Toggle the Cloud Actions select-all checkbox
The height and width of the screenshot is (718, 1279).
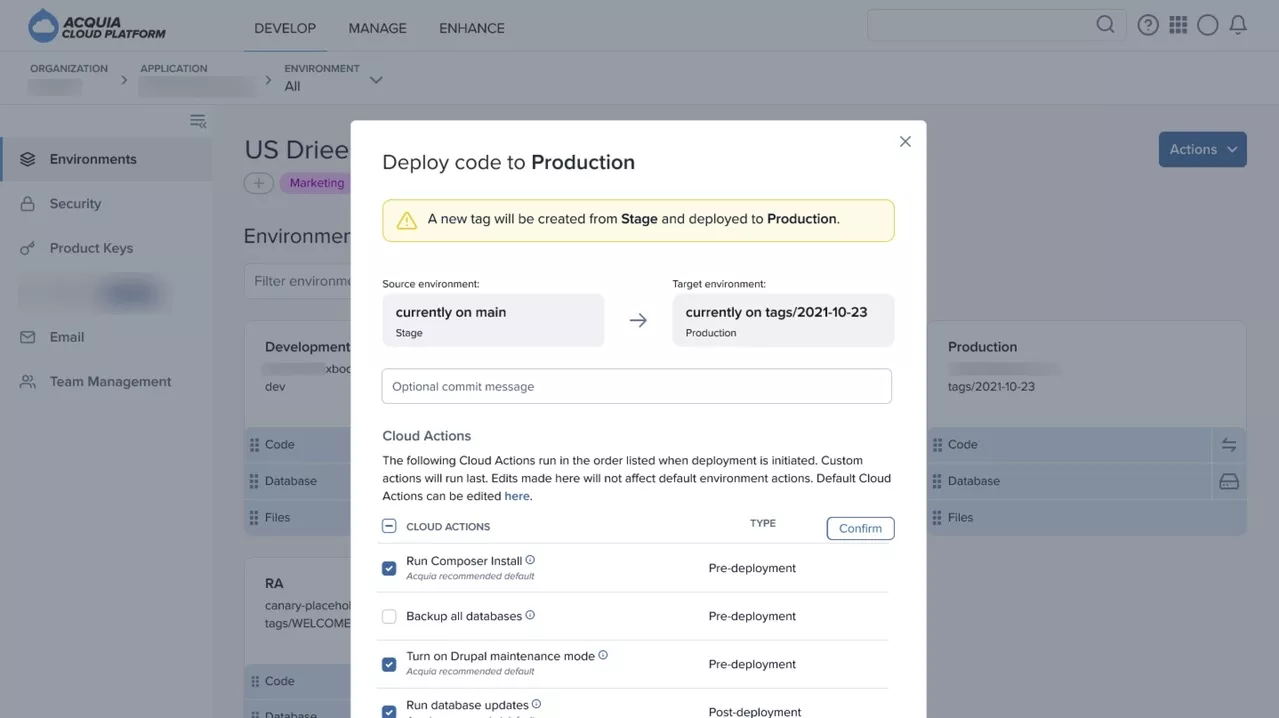tap(389, 526)
